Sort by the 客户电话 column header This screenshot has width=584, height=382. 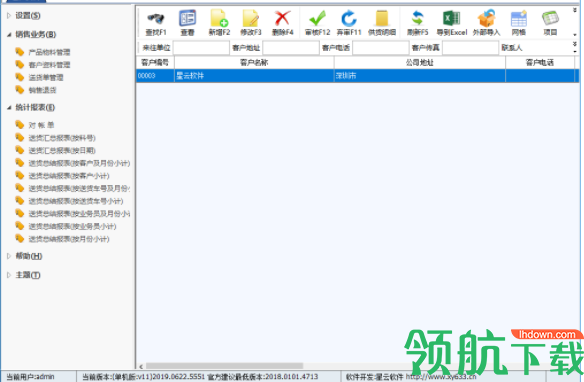point(540,63)
